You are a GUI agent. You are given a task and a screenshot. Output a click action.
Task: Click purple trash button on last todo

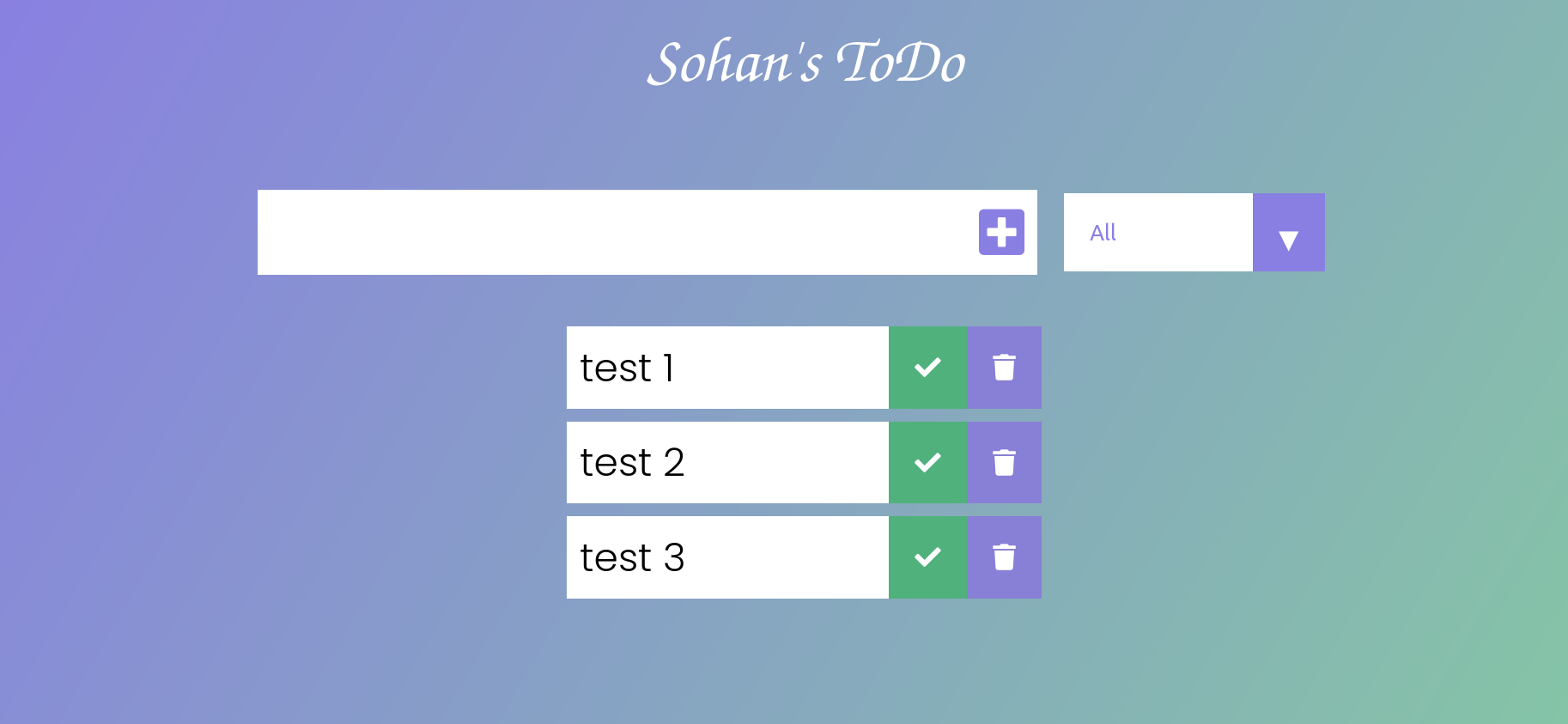1004,557
